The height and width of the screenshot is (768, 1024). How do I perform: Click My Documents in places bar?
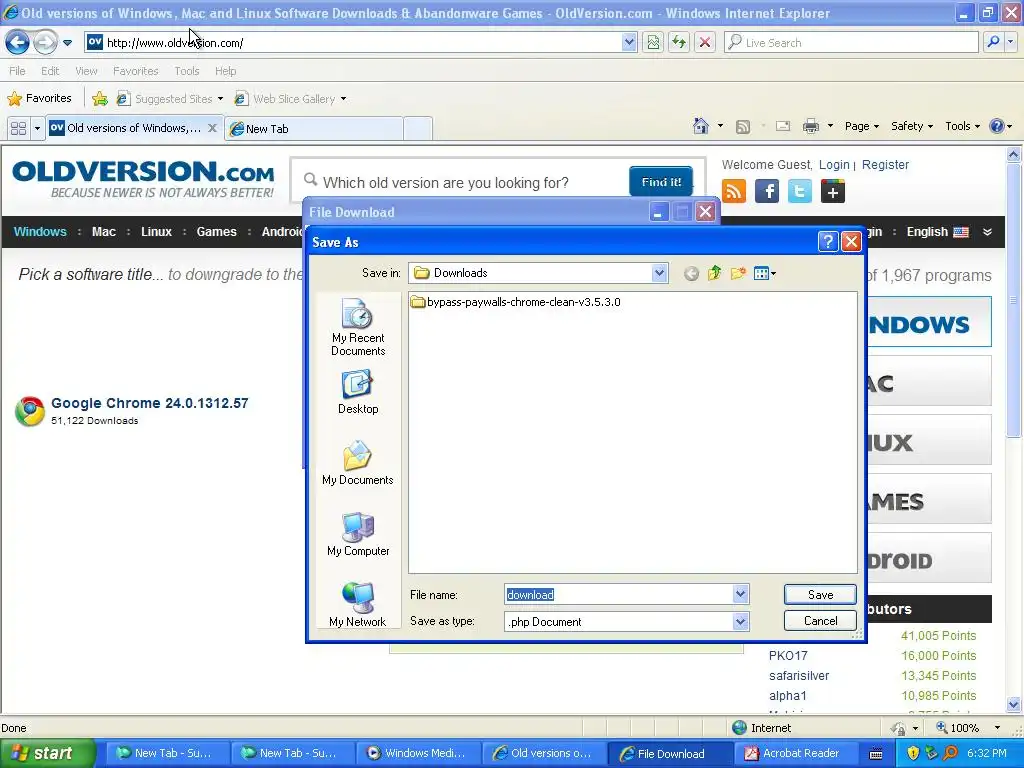pos(358,463)
